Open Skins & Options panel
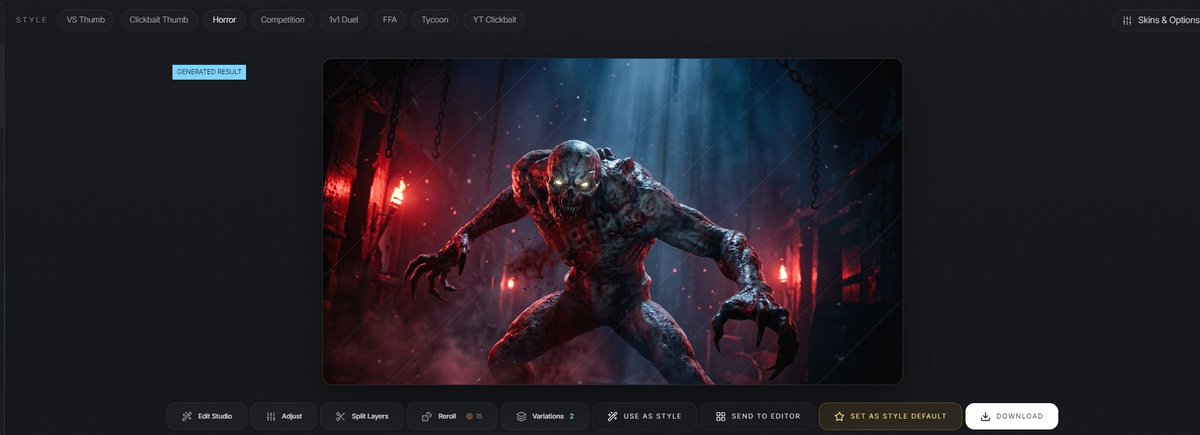This screenshot has height=435, width=1200. coord(1156,20)
